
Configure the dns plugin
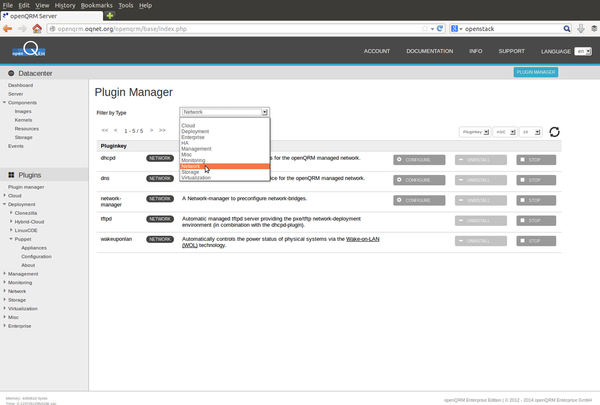pos(419,180)
